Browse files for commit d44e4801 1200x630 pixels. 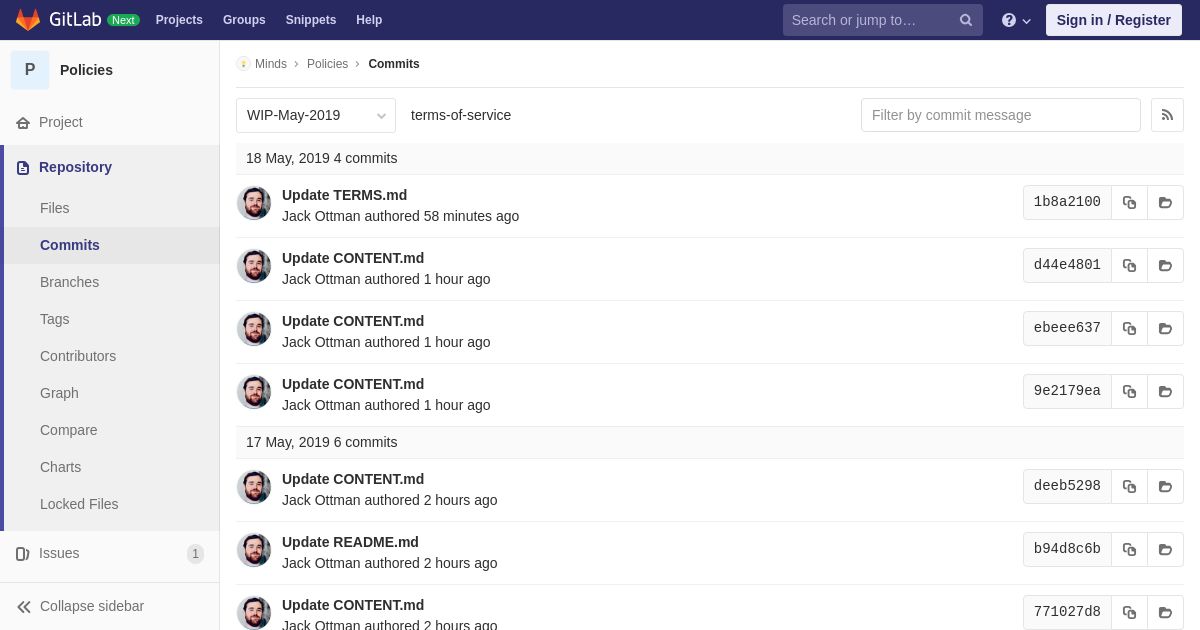pyautogui.click(x=1165, y=265)
